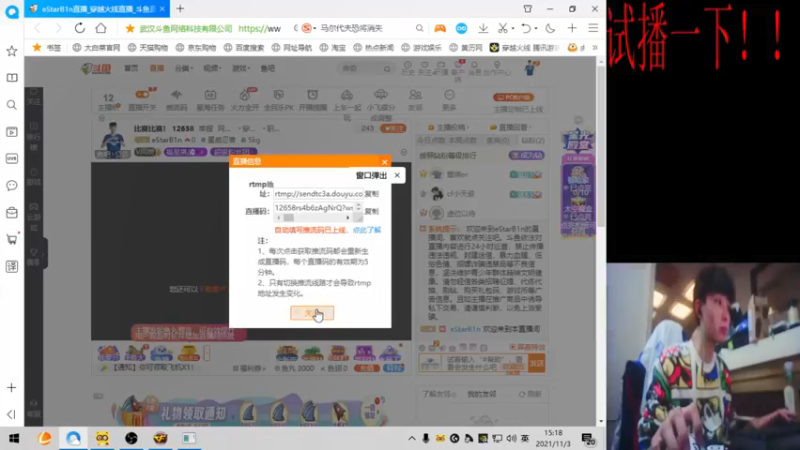The image size is (800, 450).
Task: Open the browser hamburger main menu
Action: coord(593,28)
